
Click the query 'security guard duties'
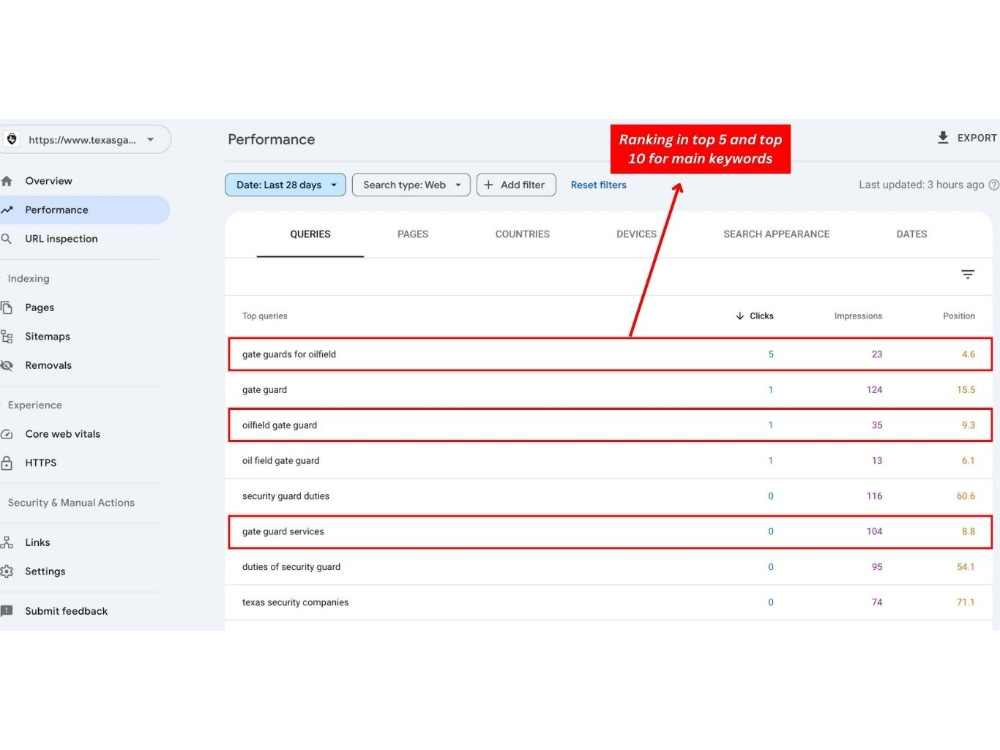click(286, 496)
